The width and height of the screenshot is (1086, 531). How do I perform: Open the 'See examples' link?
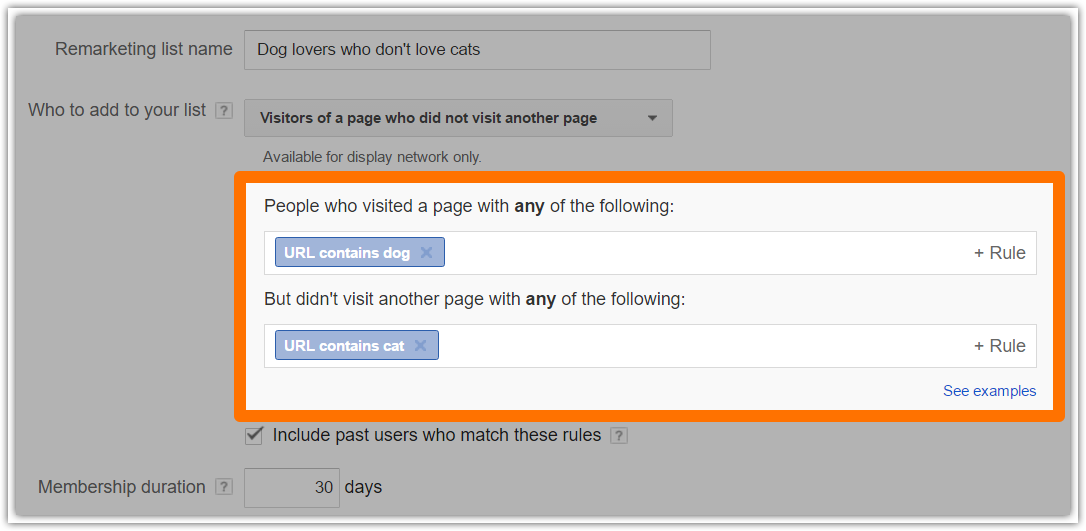(x=990, y=391)
